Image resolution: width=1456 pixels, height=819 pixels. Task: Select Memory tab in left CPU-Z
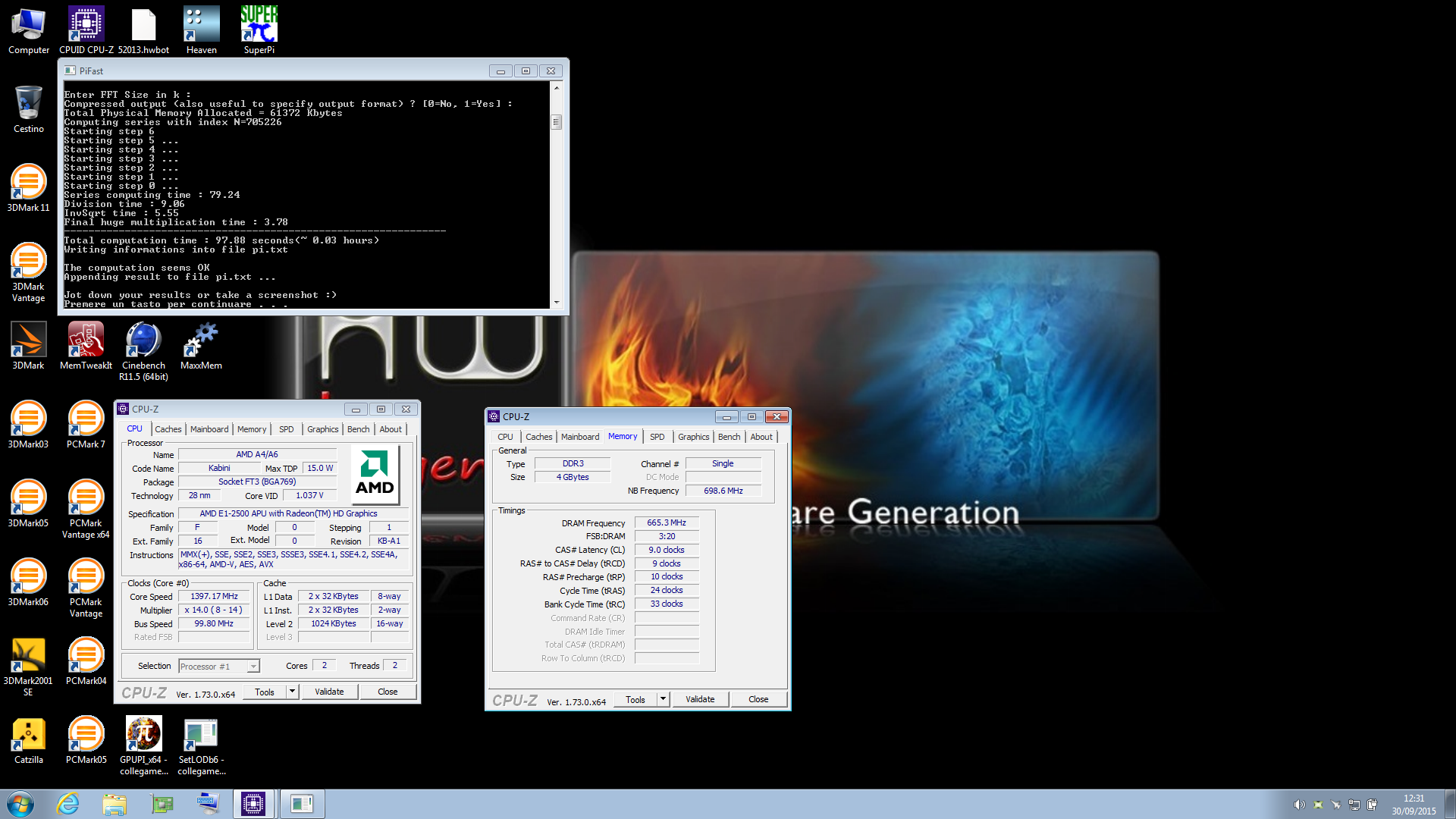pyautogui.click(x=252, y=429)
